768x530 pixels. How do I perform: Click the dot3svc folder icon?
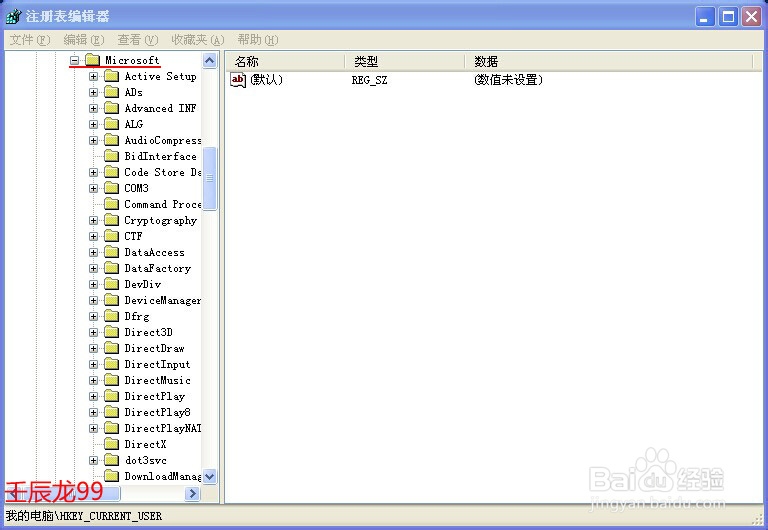[112, 460]
